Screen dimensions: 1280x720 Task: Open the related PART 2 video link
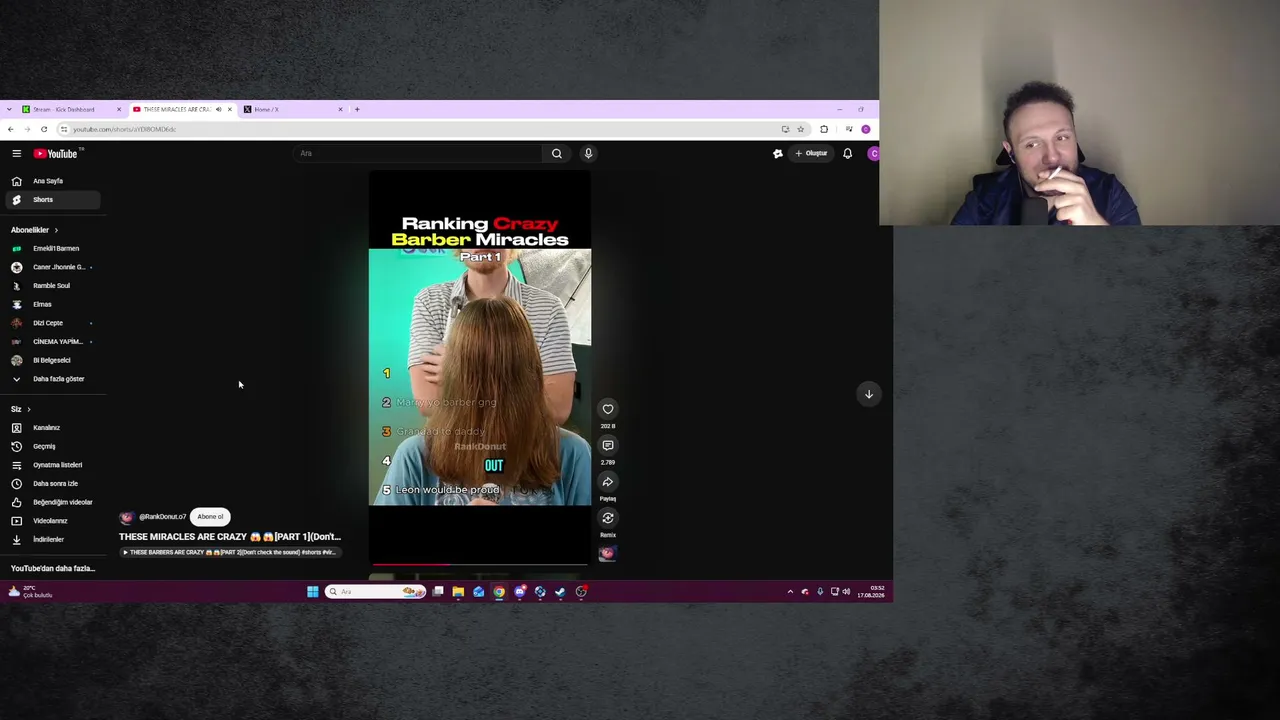coord(231,552)
